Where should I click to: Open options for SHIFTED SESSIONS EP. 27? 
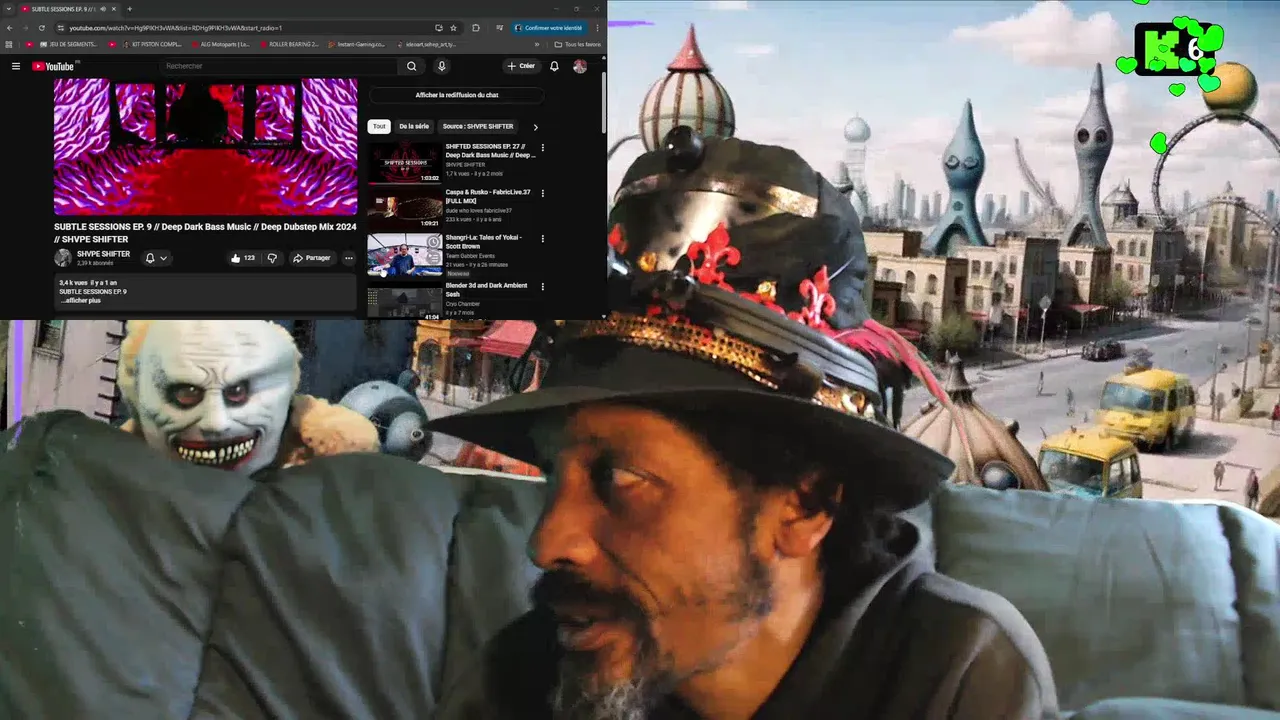click(543, 147)
